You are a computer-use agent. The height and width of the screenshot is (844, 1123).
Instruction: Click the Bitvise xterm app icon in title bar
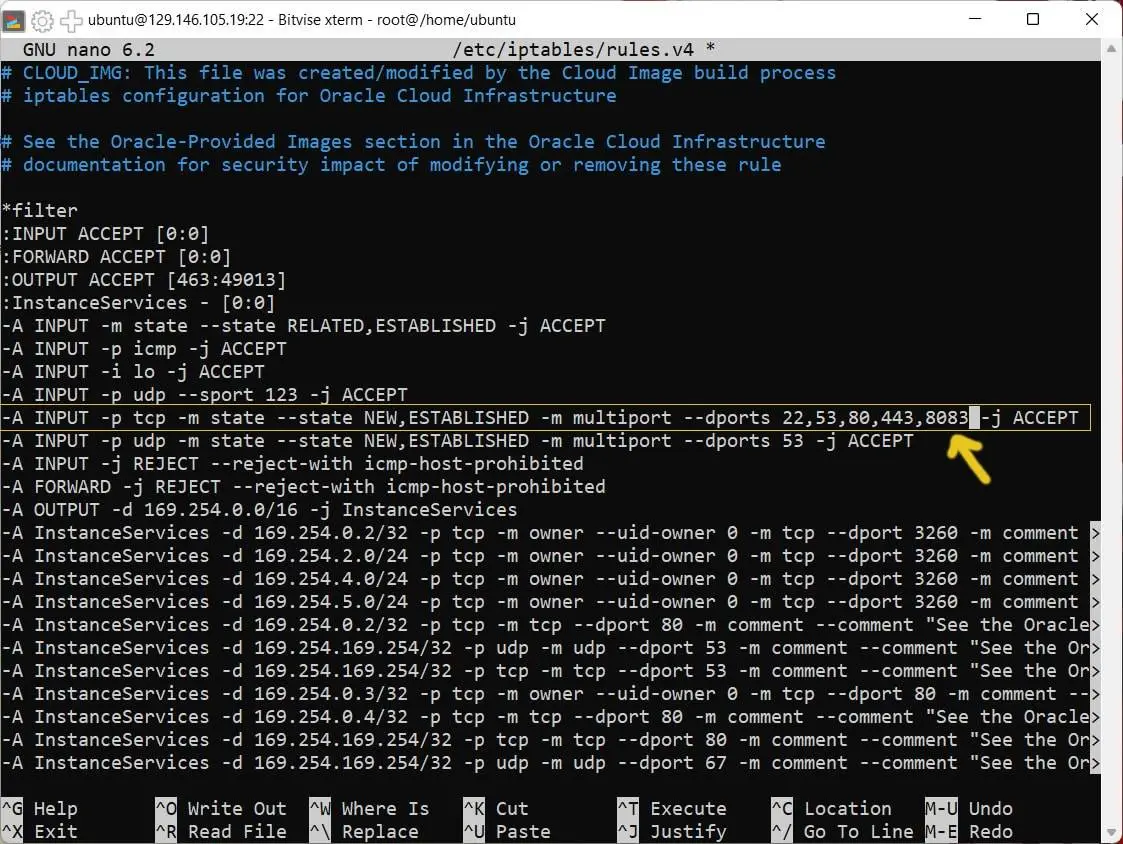point(14,20)
